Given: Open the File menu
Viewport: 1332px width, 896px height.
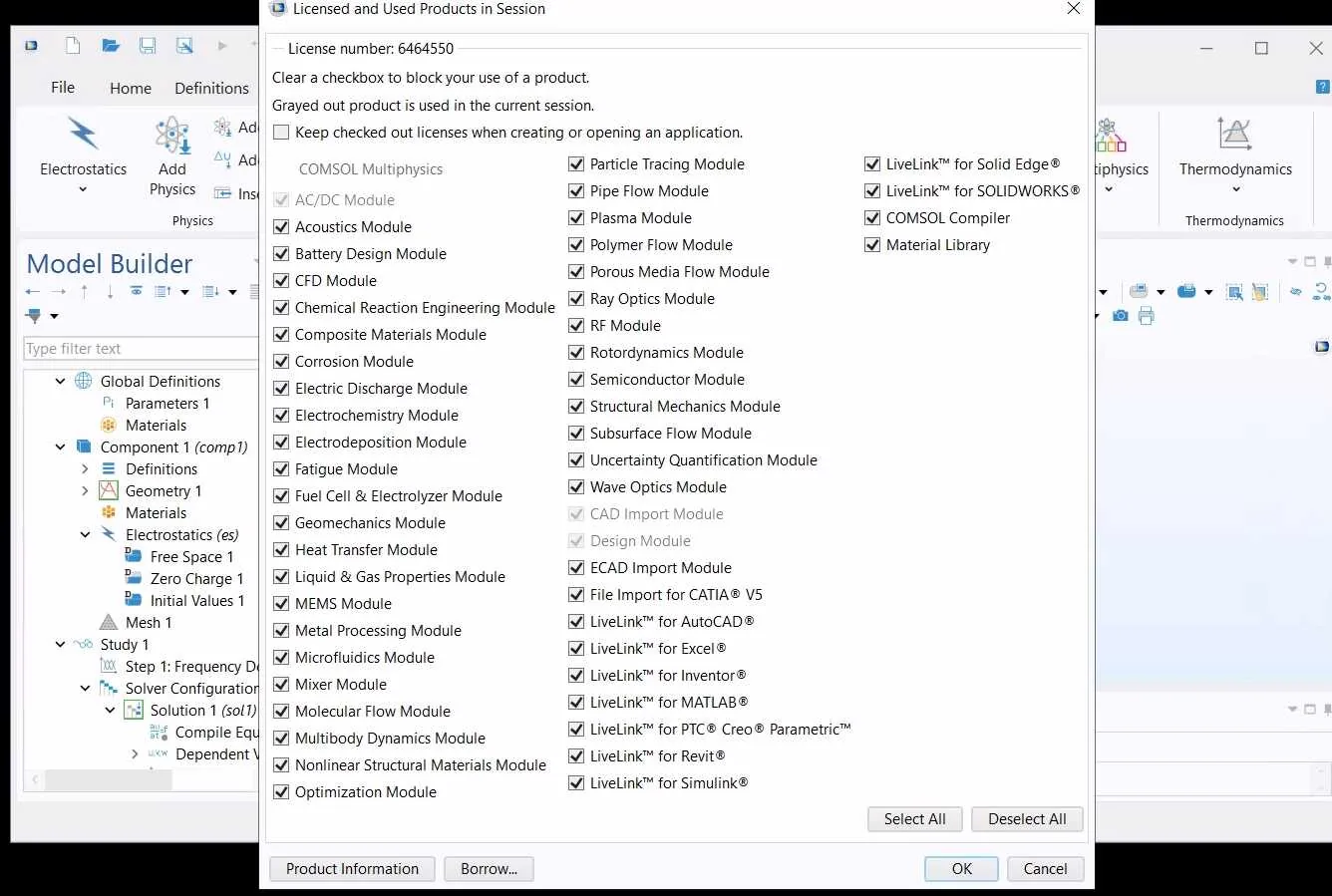Looking at the screenshot, I should pyautogui.click(x=63, y=88).
